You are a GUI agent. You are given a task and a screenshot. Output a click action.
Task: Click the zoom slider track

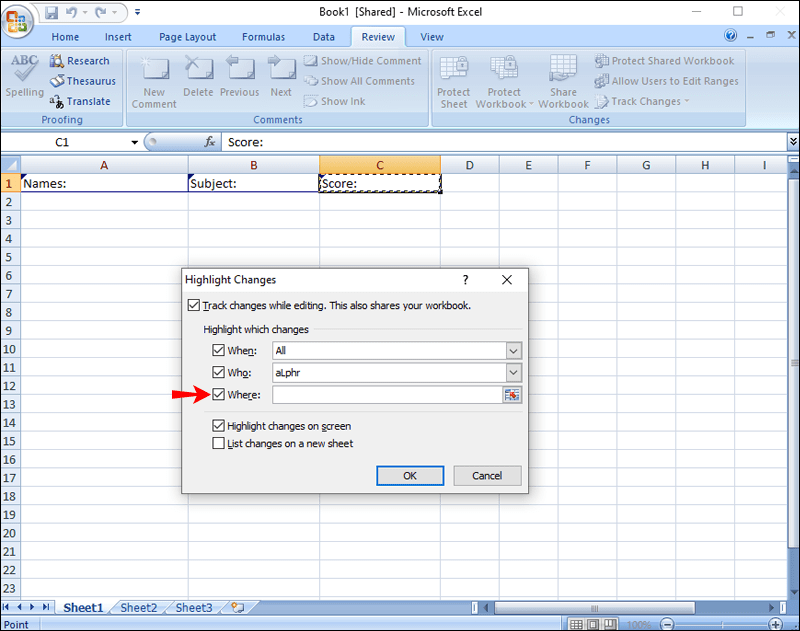(x=721, y=624)
